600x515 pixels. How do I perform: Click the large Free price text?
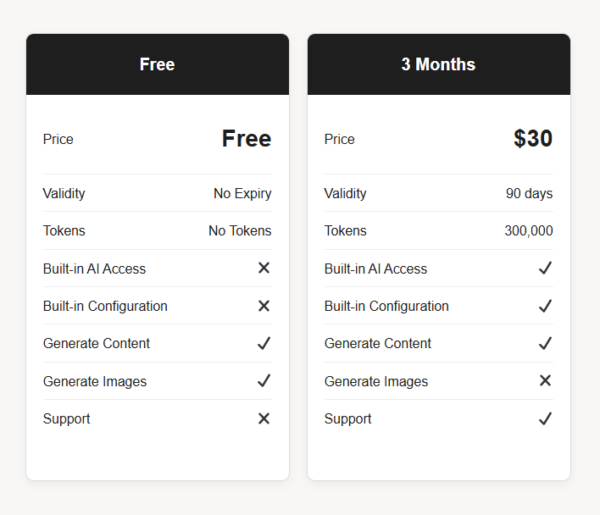coord(246,139)
